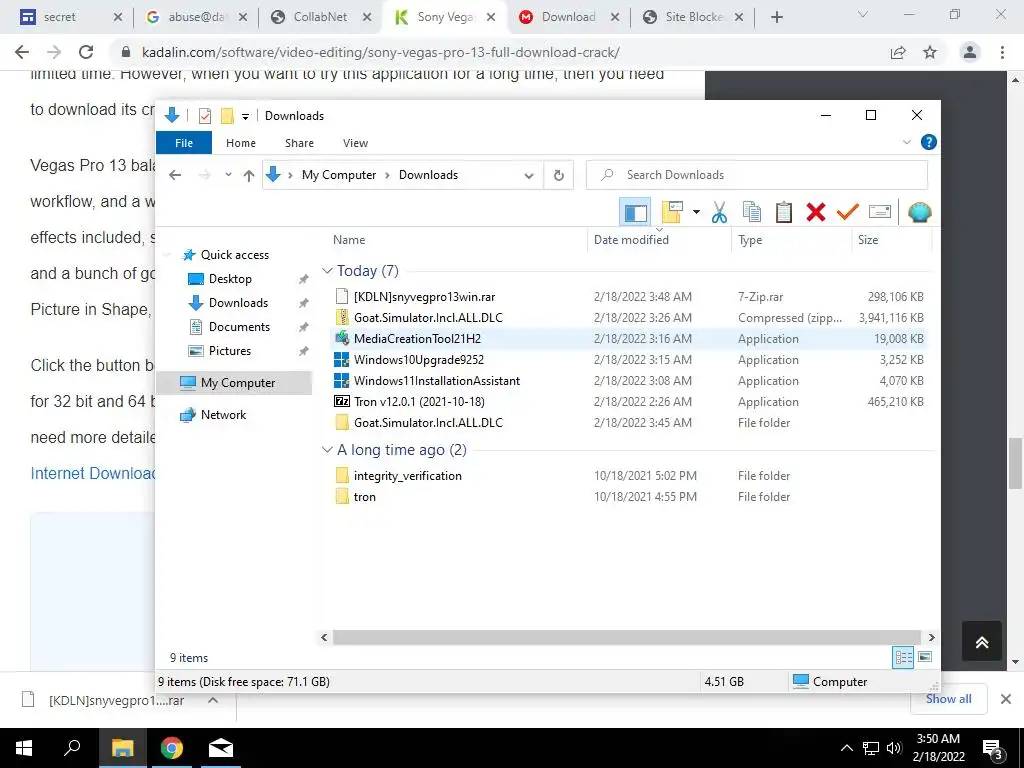Select the Windows10Upgrade9252 file

coord(419,360)
